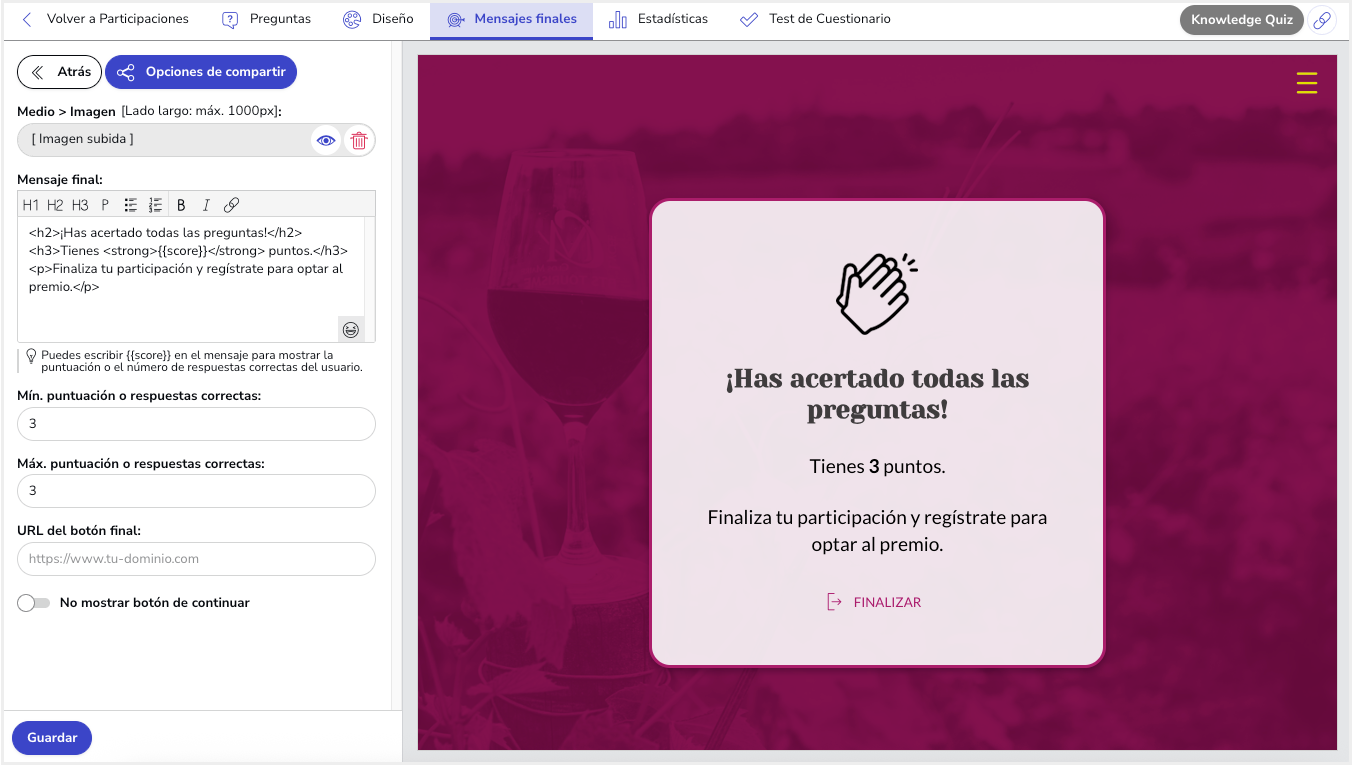Viewport: 1352px width, 766px height.
Task: Click the Estadísticas bar chart icon
Action: [618, 20]
